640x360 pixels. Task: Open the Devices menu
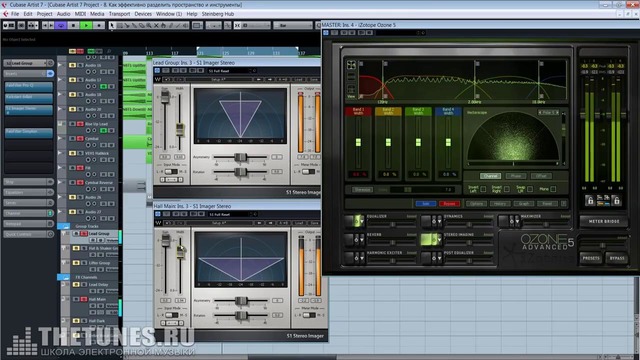click(143, 14)
